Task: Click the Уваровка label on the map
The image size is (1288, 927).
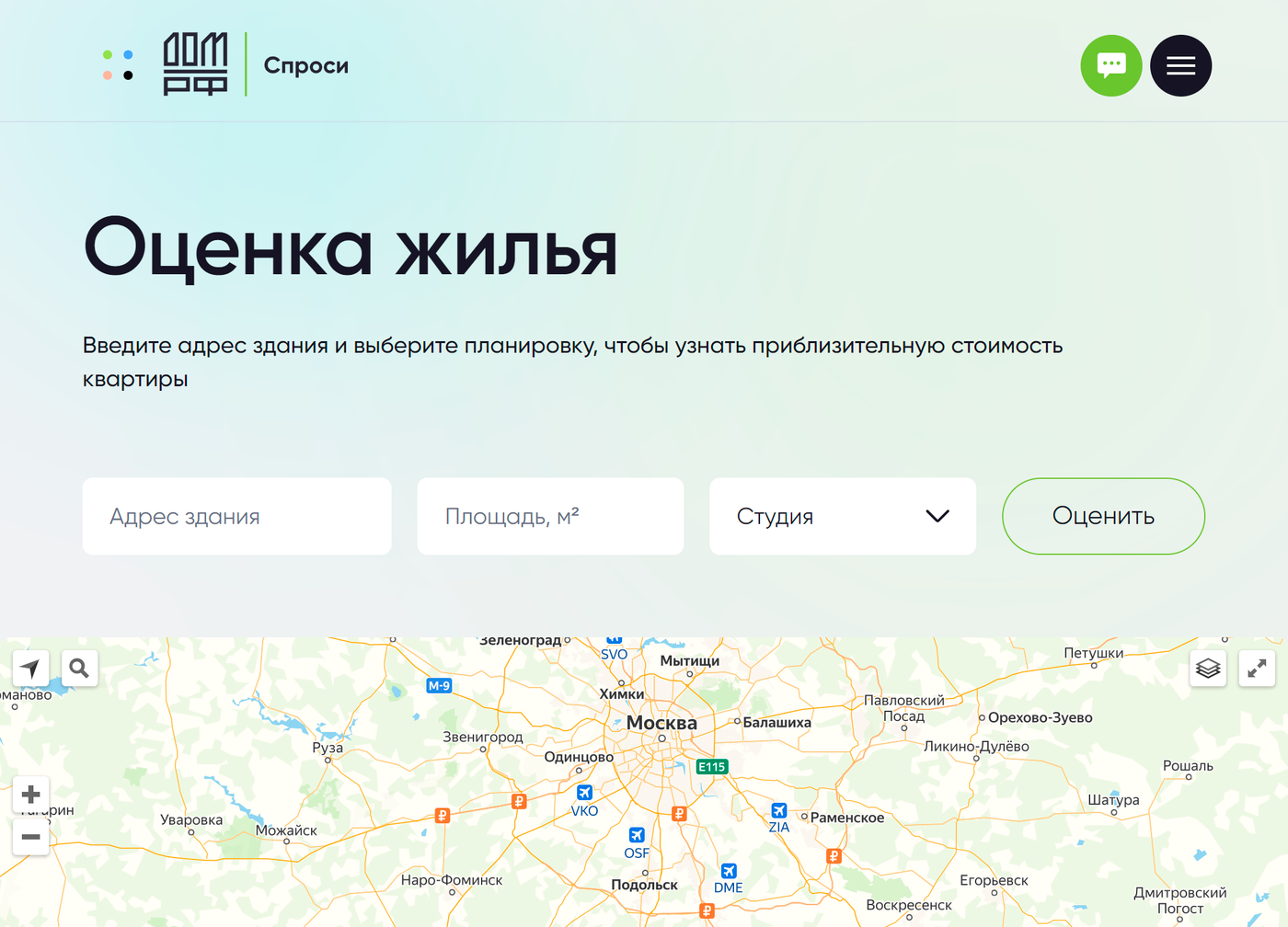Action: click(x=191, y=820)
